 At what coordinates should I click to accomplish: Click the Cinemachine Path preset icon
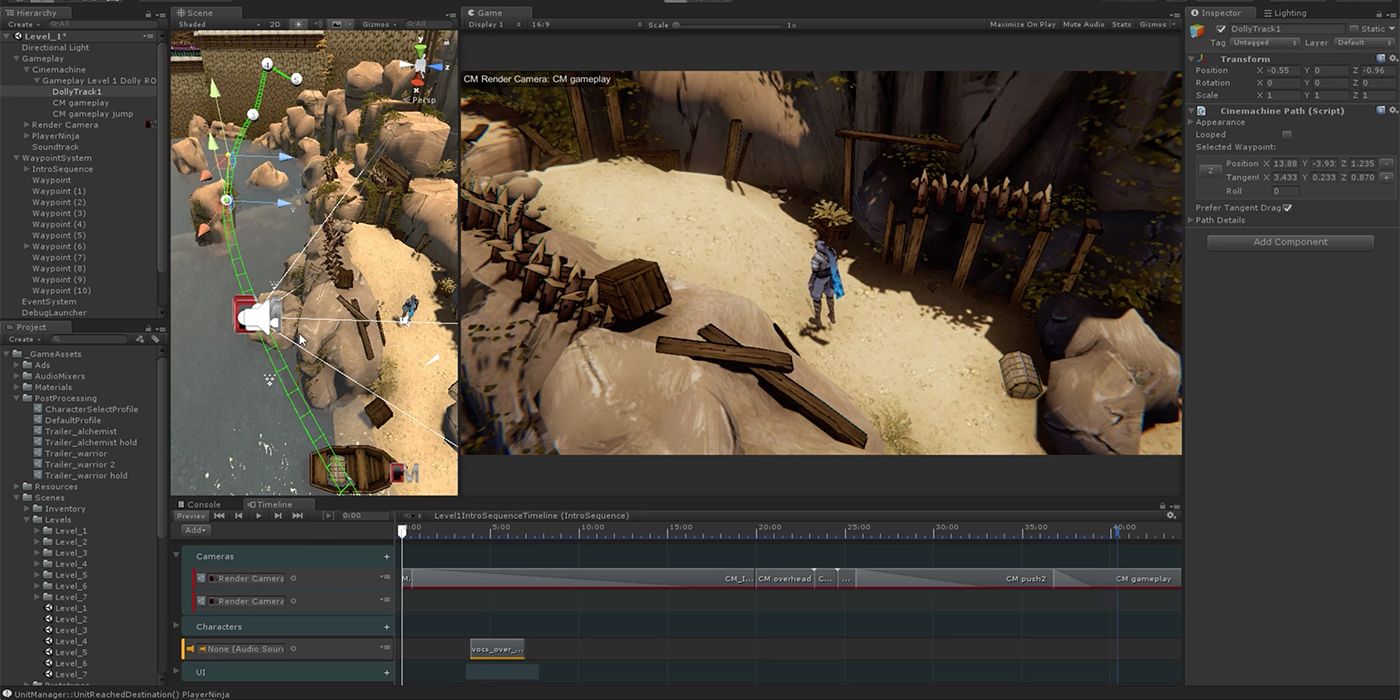click(1383, 110)
